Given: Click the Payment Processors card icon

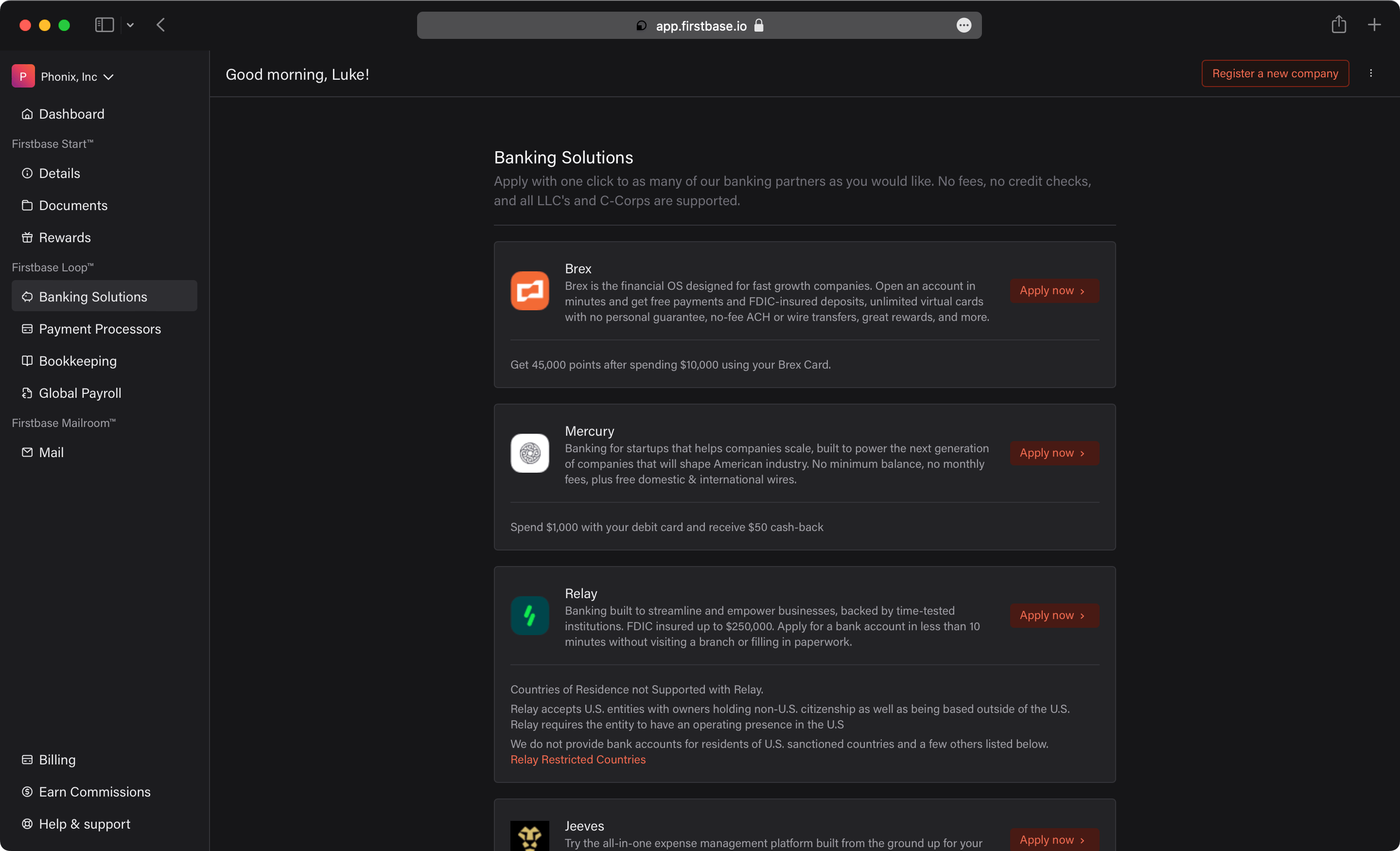Looking at the screenshot, I should [27, 329].
